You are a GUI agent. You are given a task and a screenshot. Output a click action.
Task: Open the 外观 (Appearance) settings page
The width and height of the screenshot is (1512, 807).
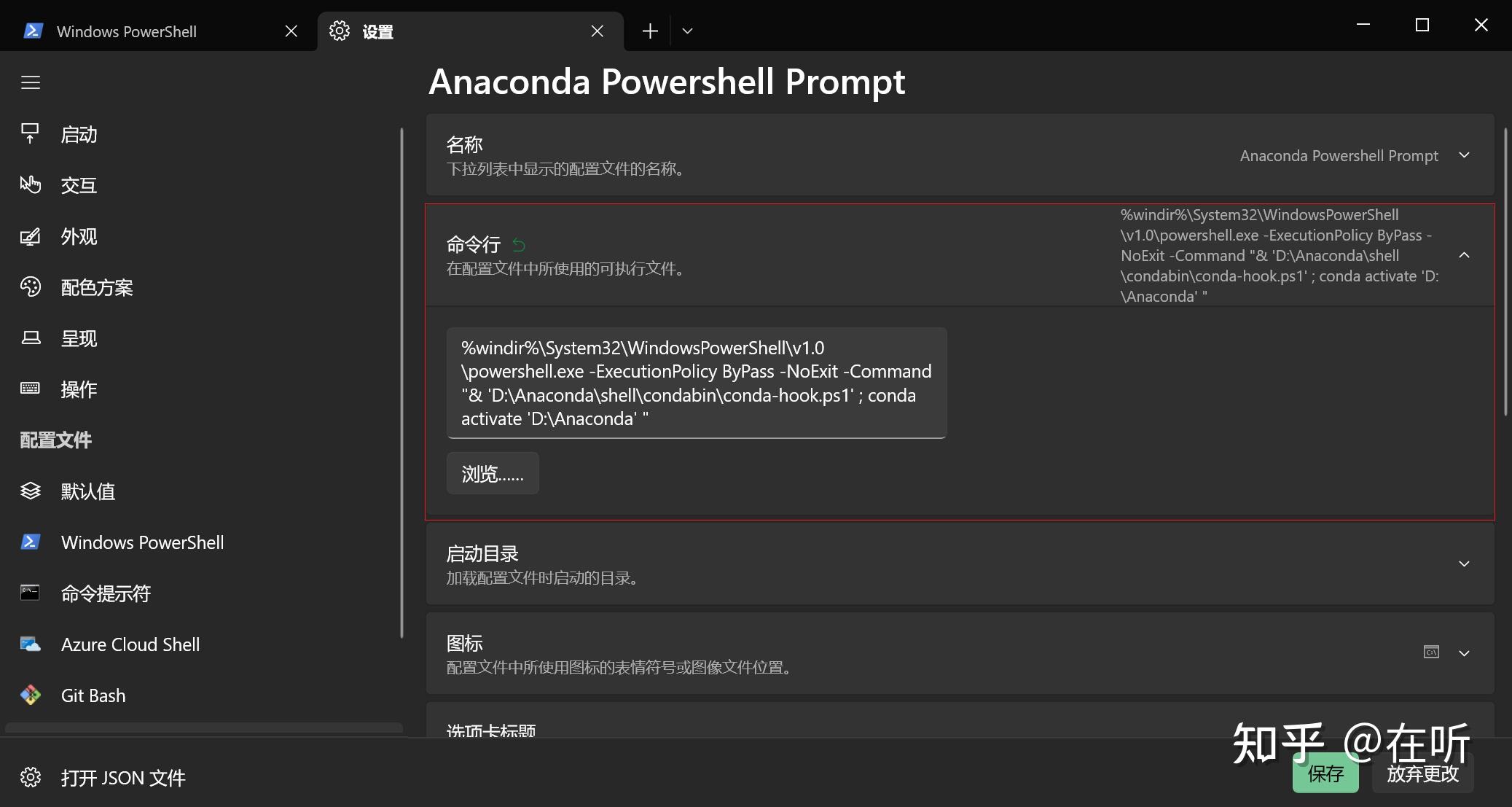(79, 236)
